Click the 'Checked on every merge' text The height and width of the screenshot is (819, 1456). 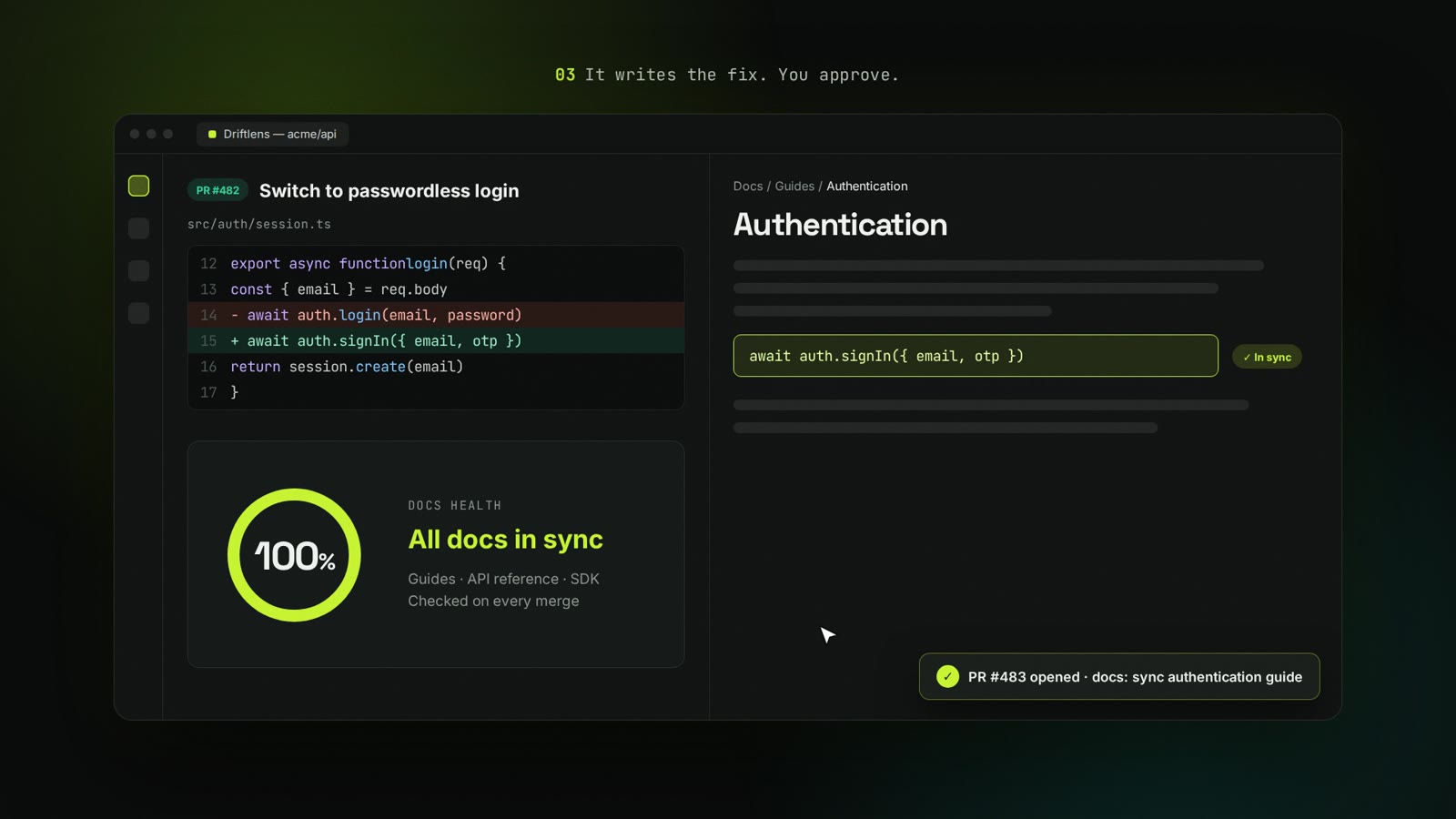click(493, 601)
